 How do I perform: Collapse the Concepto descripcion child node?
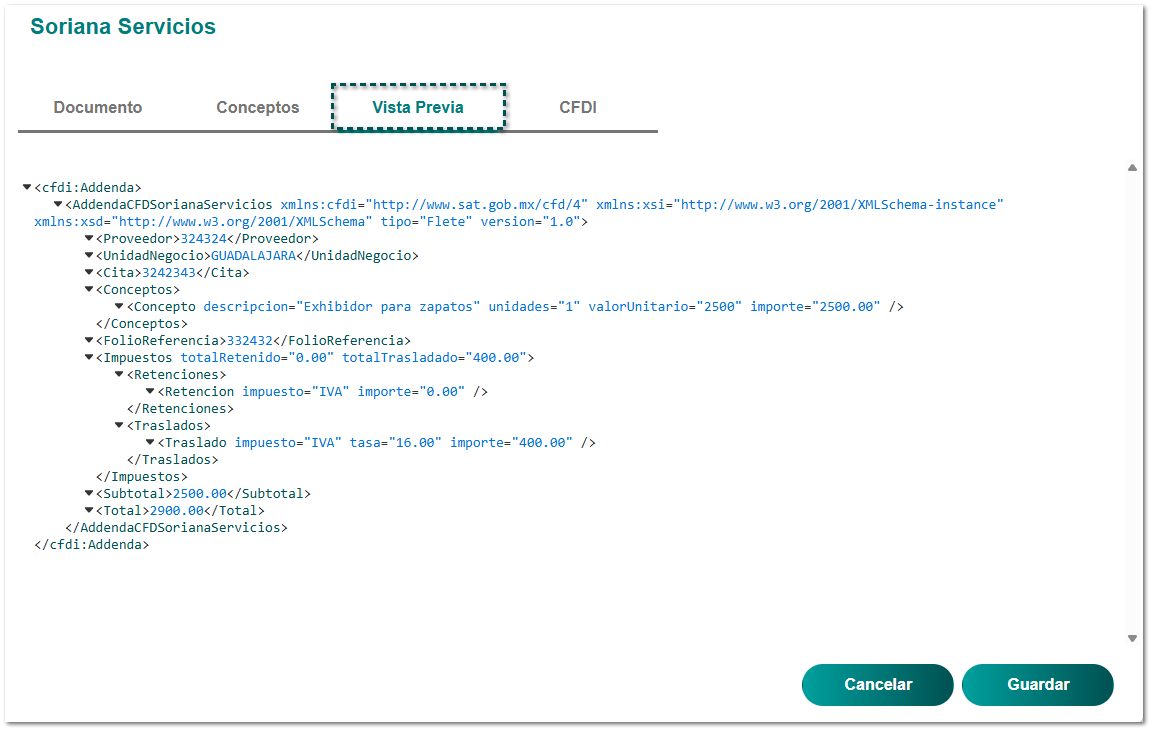pyautogui.click(x=119, y=306)
